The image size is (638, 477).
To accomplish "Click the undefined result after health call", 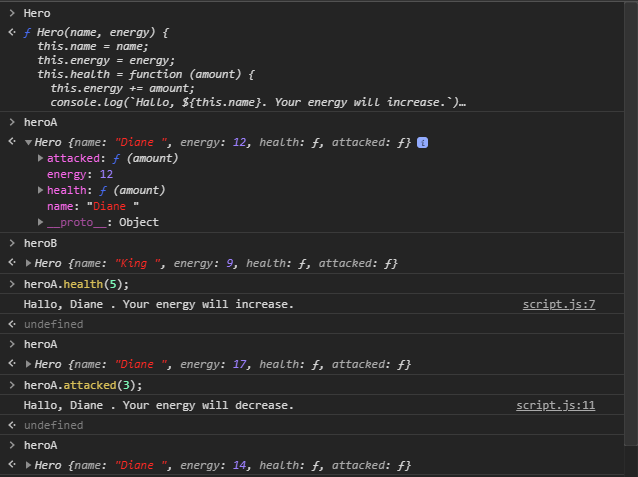I will pos(53,324).
